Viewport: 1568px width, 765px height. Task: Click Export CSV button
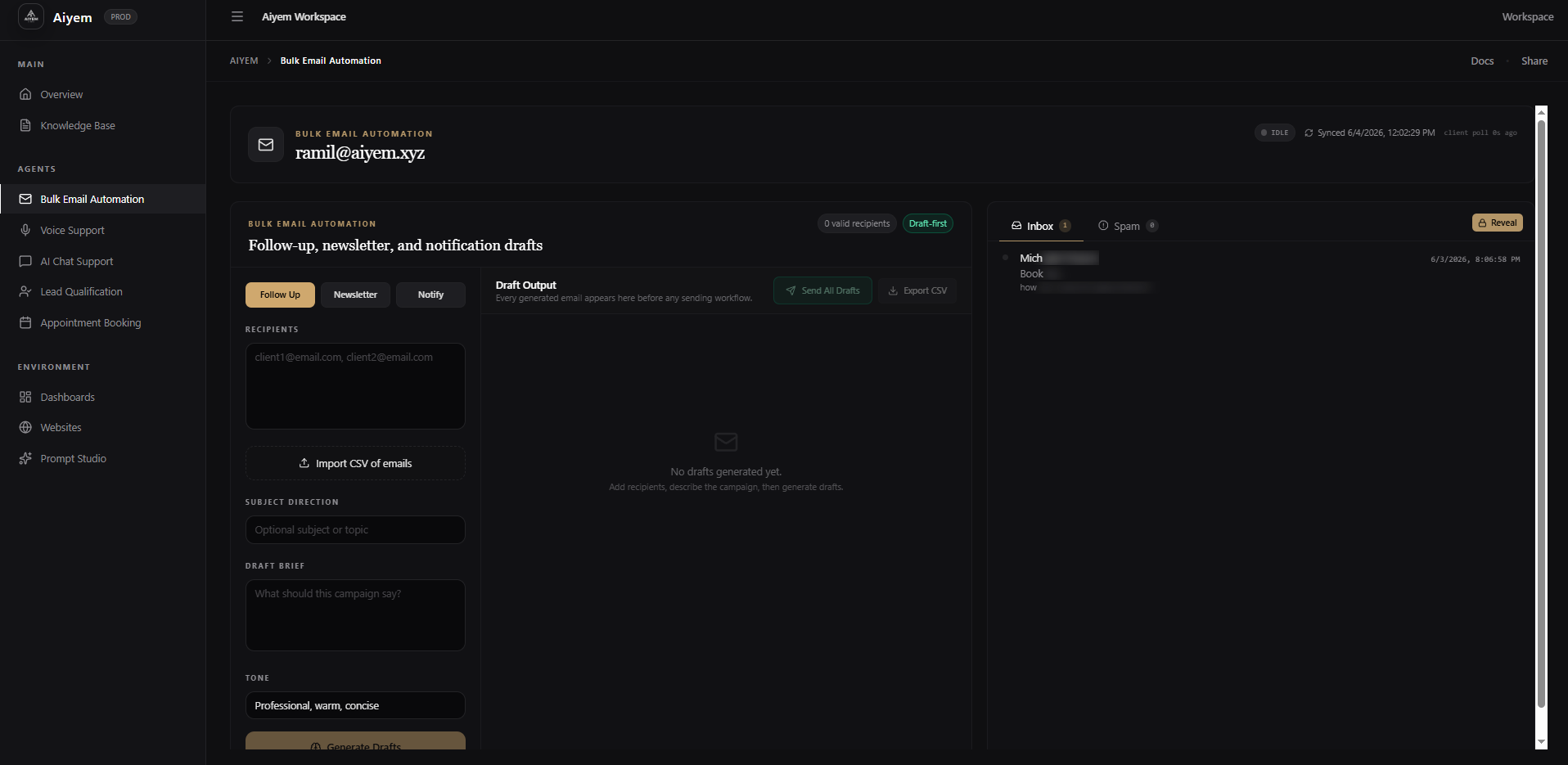point(917,290)
